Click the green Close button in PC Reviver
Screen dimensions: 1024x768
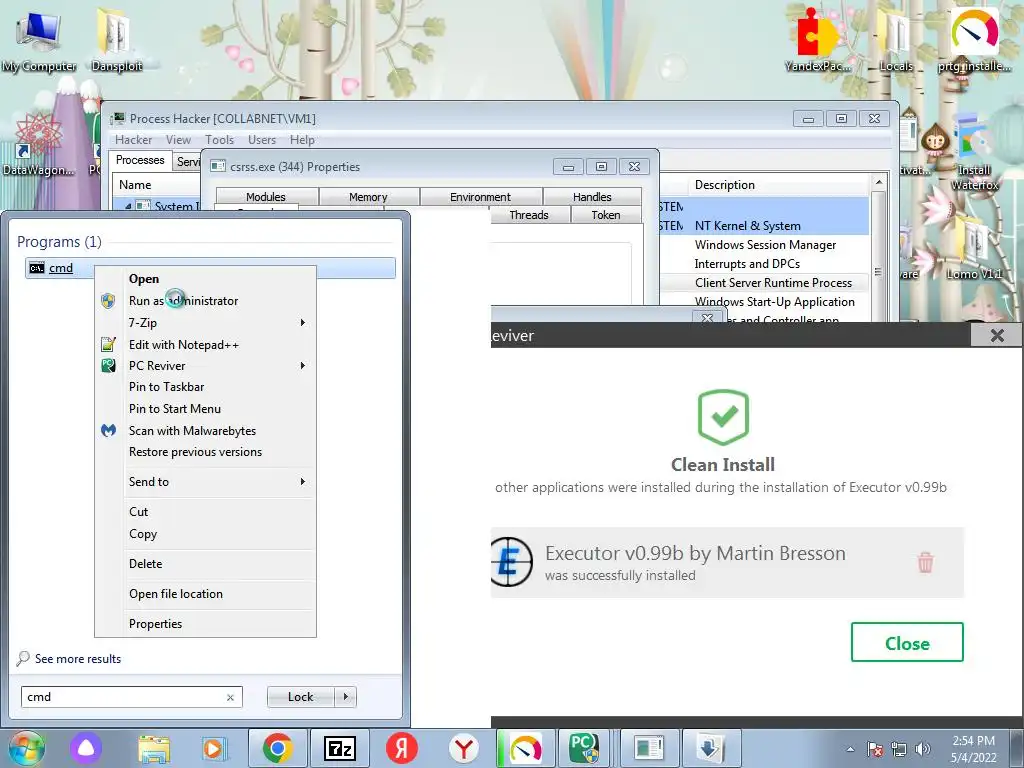907,643
